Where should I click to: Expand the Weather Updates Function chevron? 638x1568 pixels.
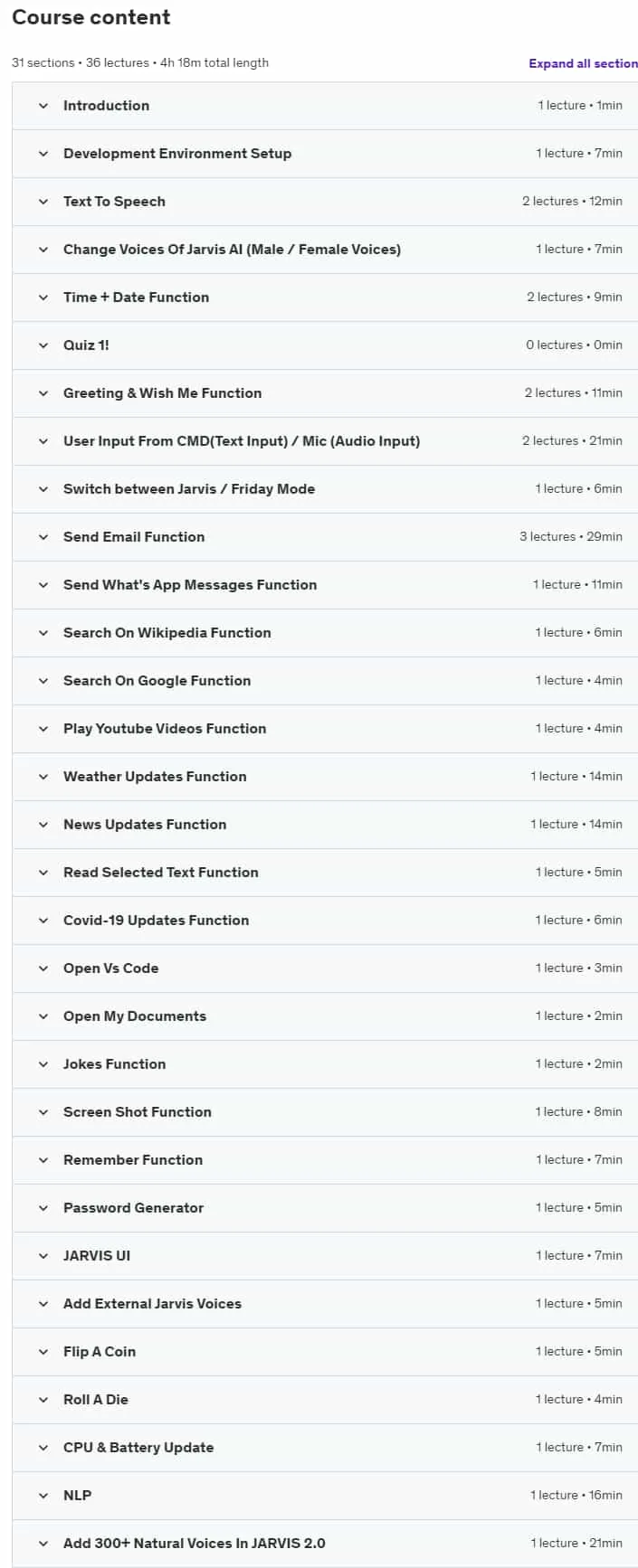(x=43, y=777)
